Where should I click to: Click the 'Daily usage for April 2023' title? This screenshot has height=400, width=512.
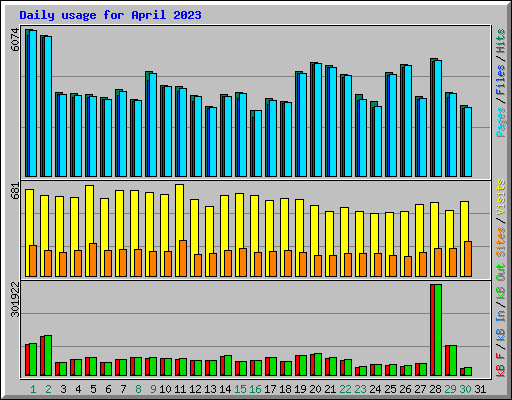[110, 15]
